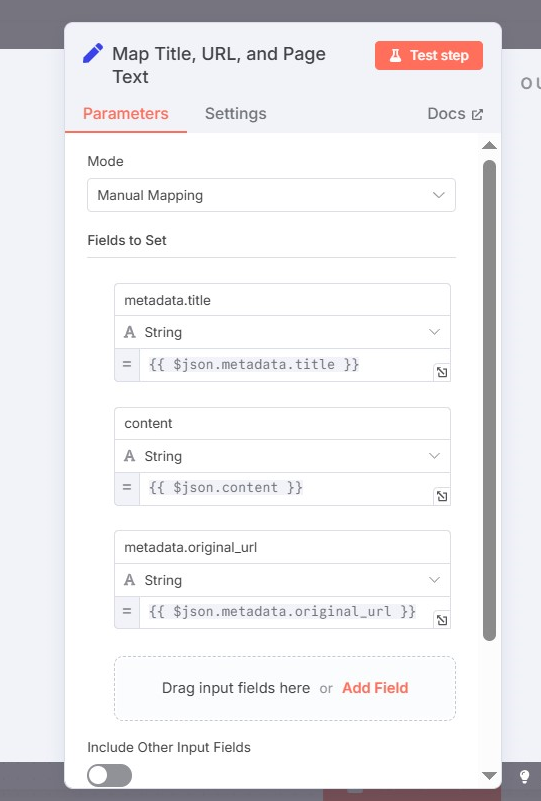Viewport: 541px width, 801px height.
Task: Click the pencil edit icon beside node title
Action: tap(92, 53)
